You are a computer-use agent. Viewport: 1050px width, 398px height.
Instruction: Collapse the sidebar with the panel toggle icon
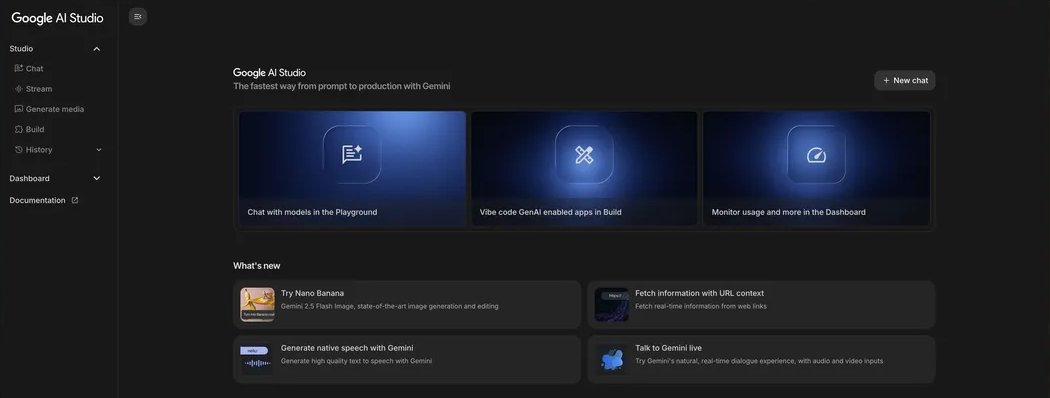(138, 17)
